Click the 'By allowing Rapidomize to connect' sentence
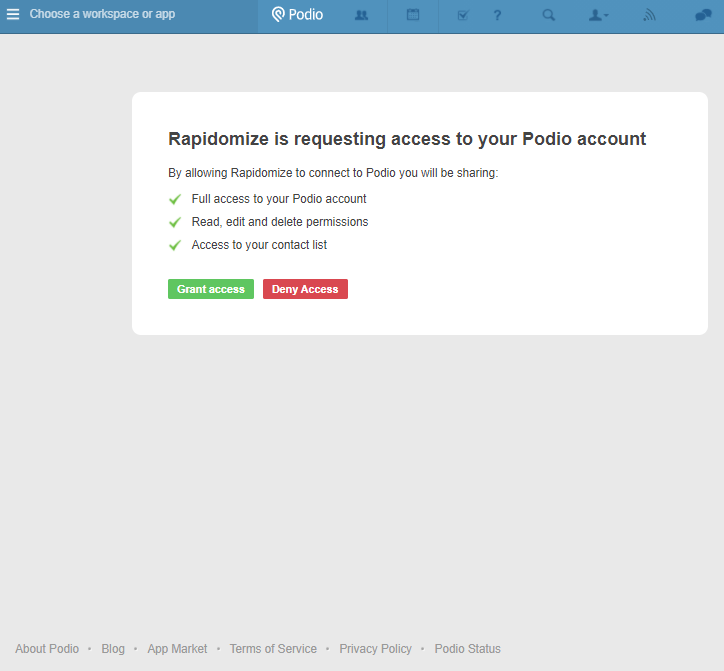 pyautogui.click(x=333, y=173)
